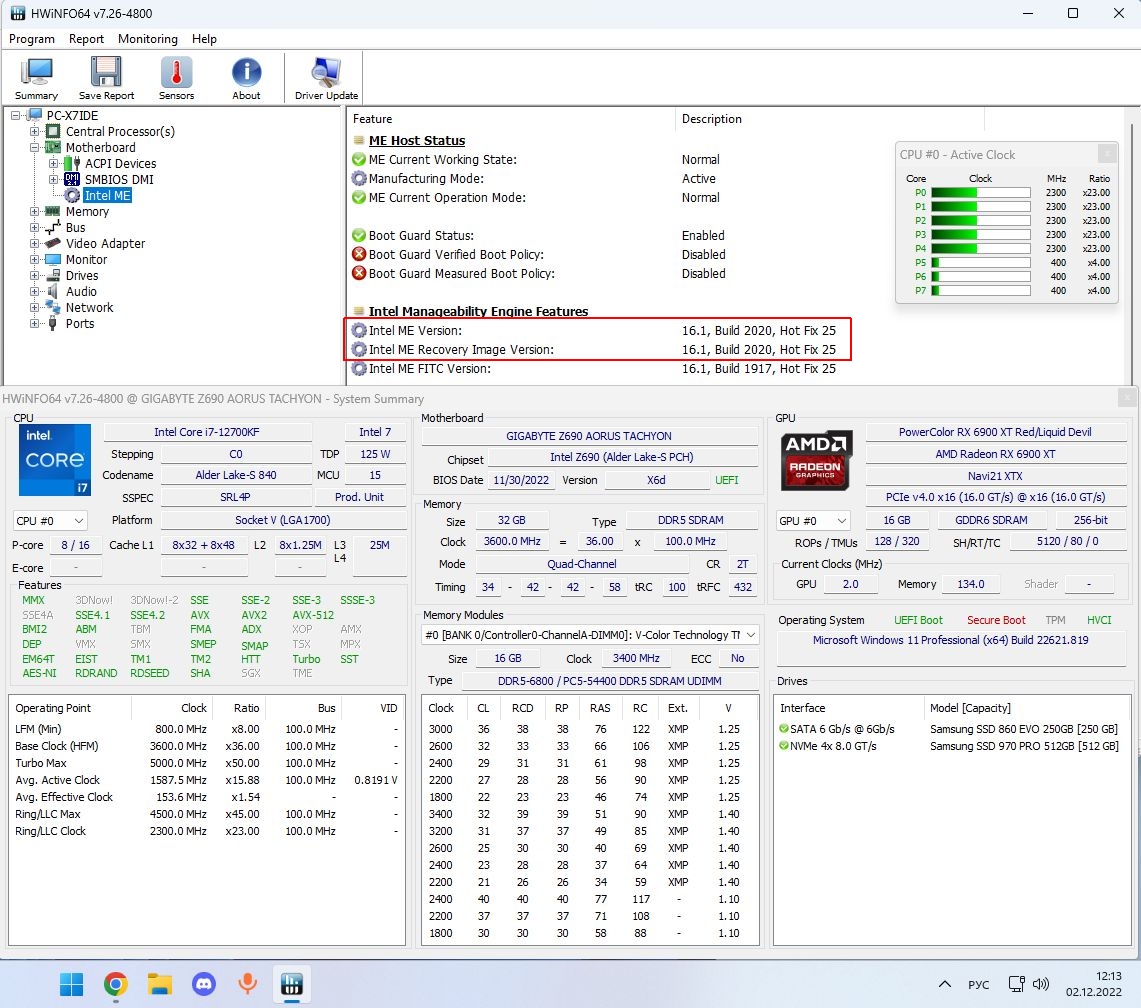Click the Intel ME Version row
1141x1008 pixels.
pyautogui.click(x=597, y=330)
